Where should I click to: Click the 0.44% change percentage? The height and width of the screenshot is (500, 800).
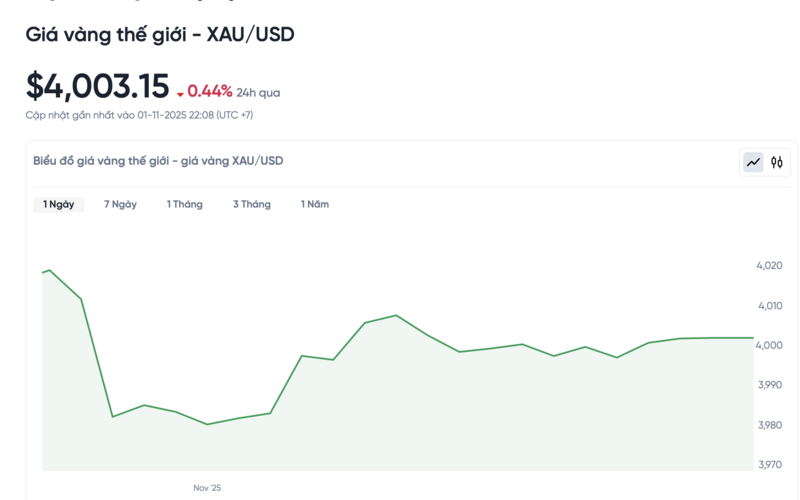(x=210, y=91)
